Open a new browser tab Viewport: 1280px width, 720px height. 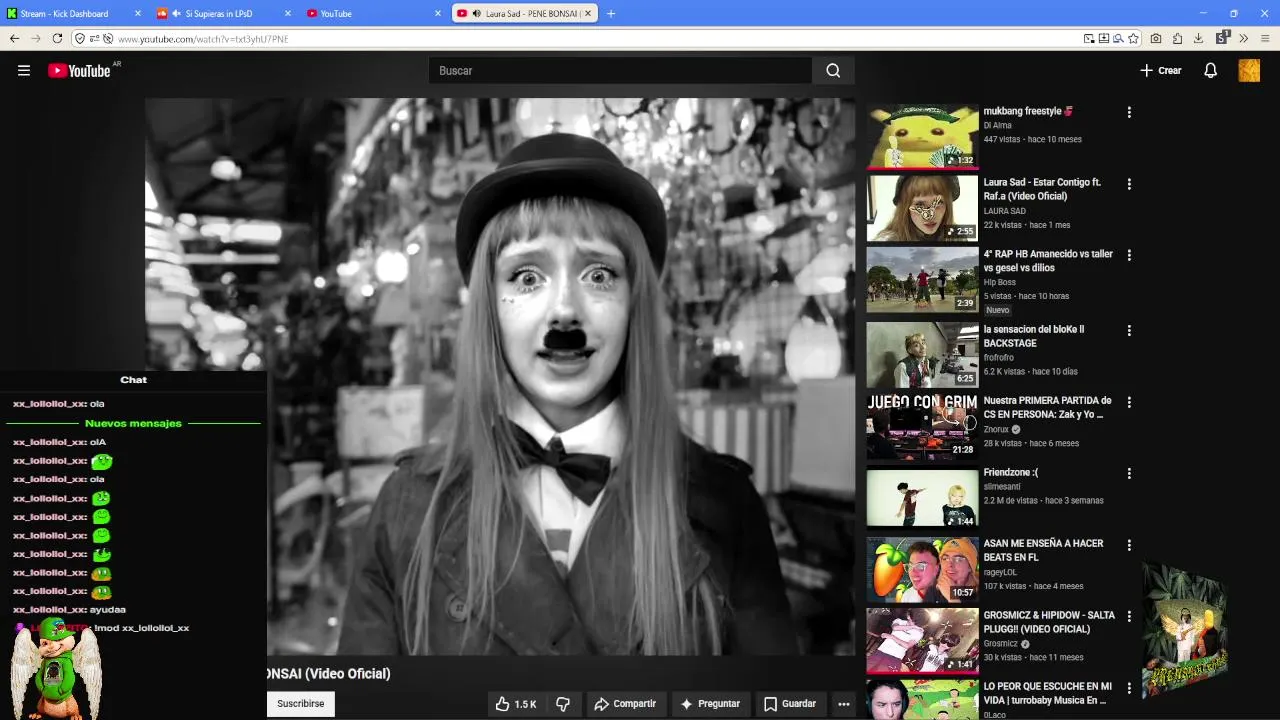click(x=611, y=14)
